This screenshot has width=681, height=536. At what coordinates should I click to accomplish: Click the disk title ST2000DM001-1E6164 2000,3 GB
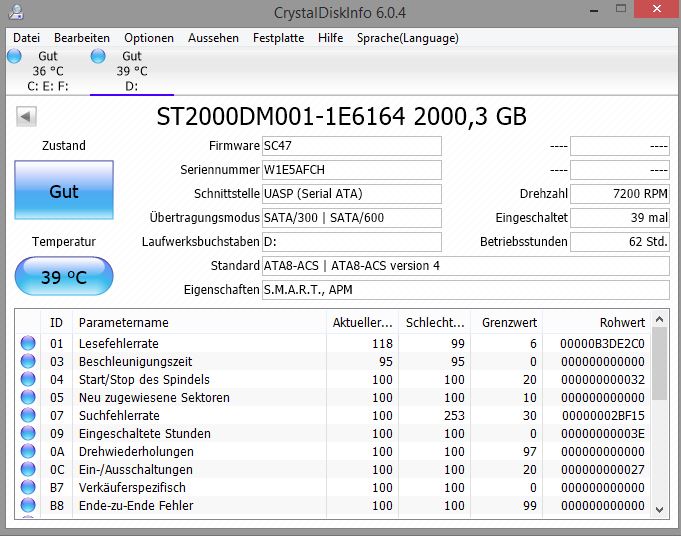coord(341,116)
